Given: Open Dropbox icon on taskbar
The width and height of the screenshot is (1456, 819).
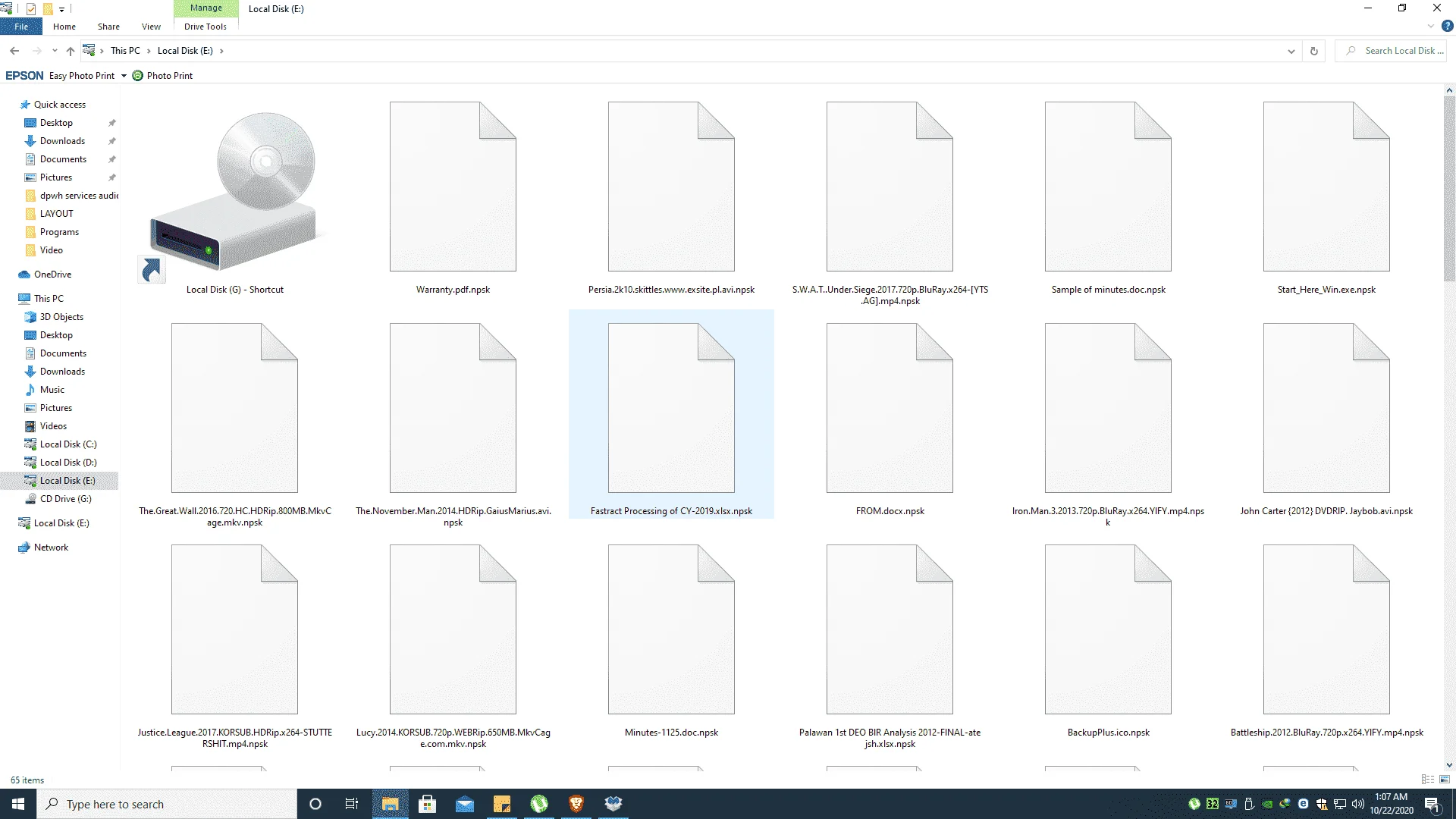Looking at the screenshot, I should (613, 804).
